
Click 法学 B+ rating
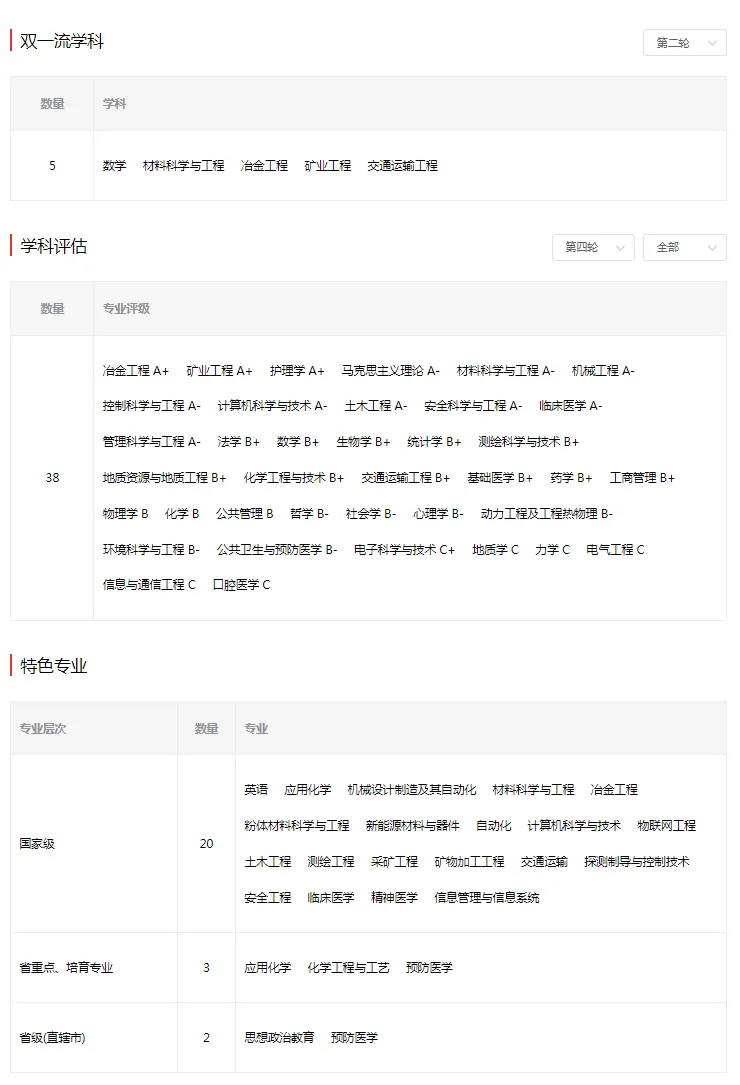coord(239,441)
